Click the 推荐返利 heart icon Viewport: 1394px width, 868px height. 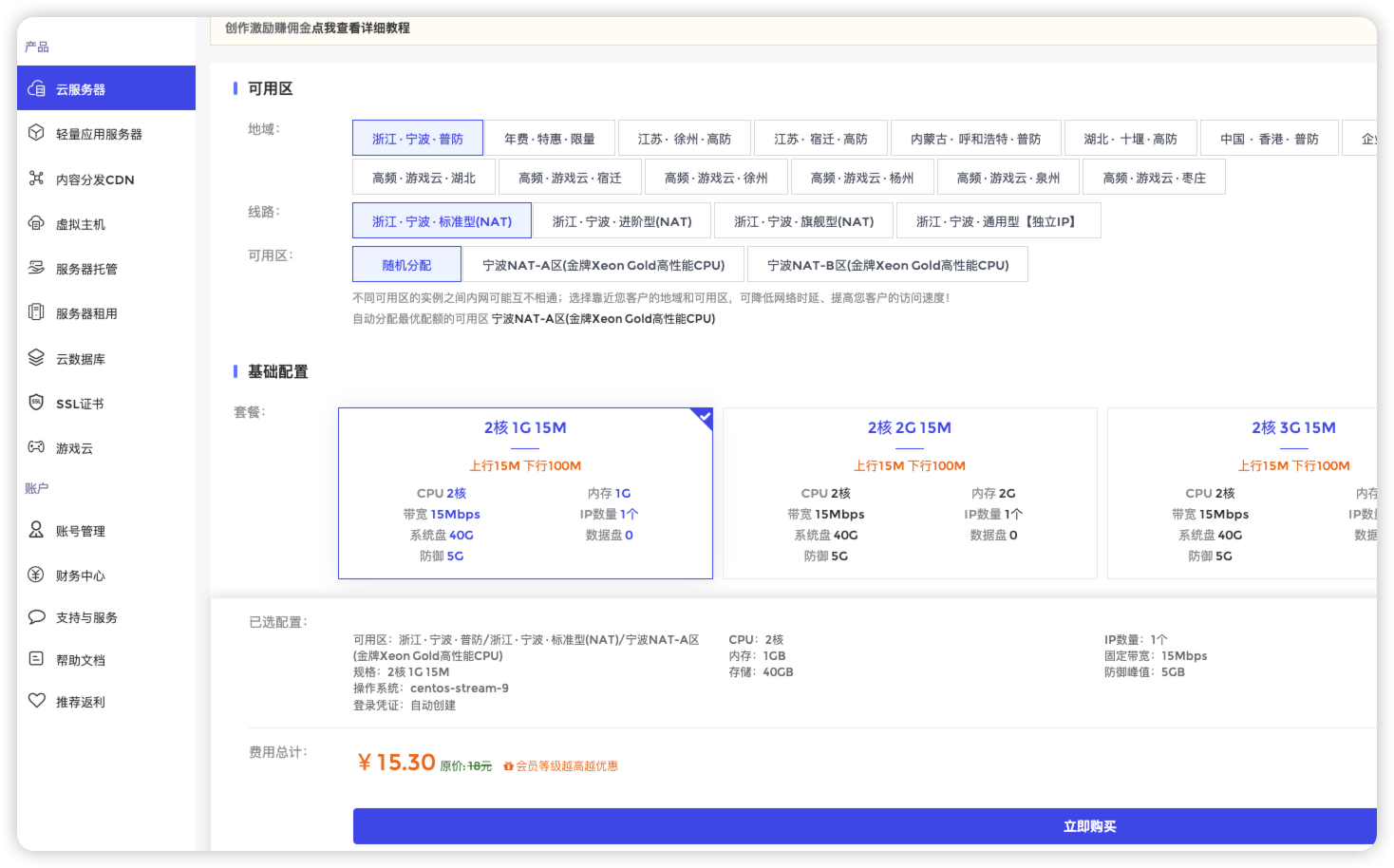coord(36,700)
